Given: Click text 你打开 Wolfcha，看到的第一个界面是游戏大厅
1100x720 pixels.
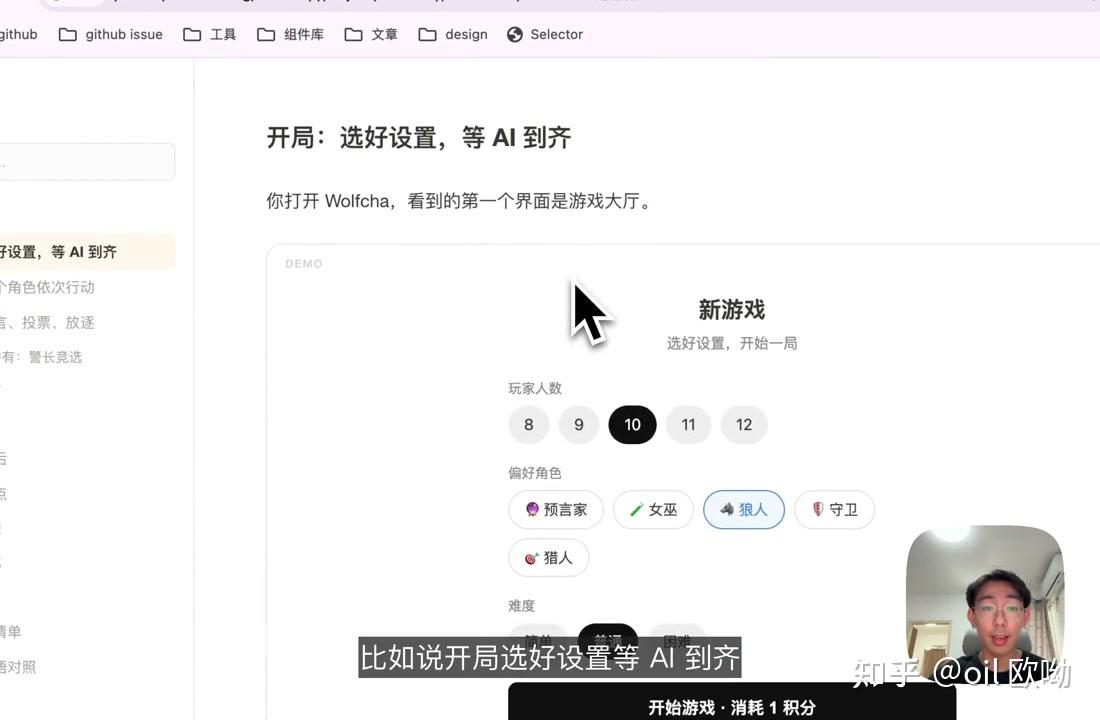Looking at the screenshot, I should point(459,201).
